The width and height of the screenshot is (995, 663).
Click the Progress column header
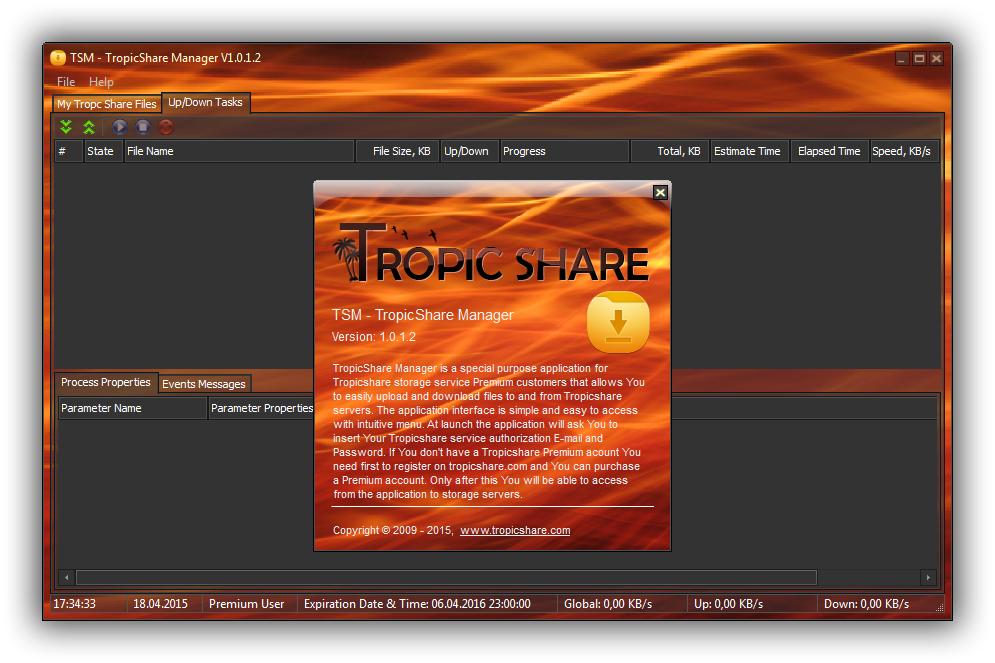pos(564,151)
